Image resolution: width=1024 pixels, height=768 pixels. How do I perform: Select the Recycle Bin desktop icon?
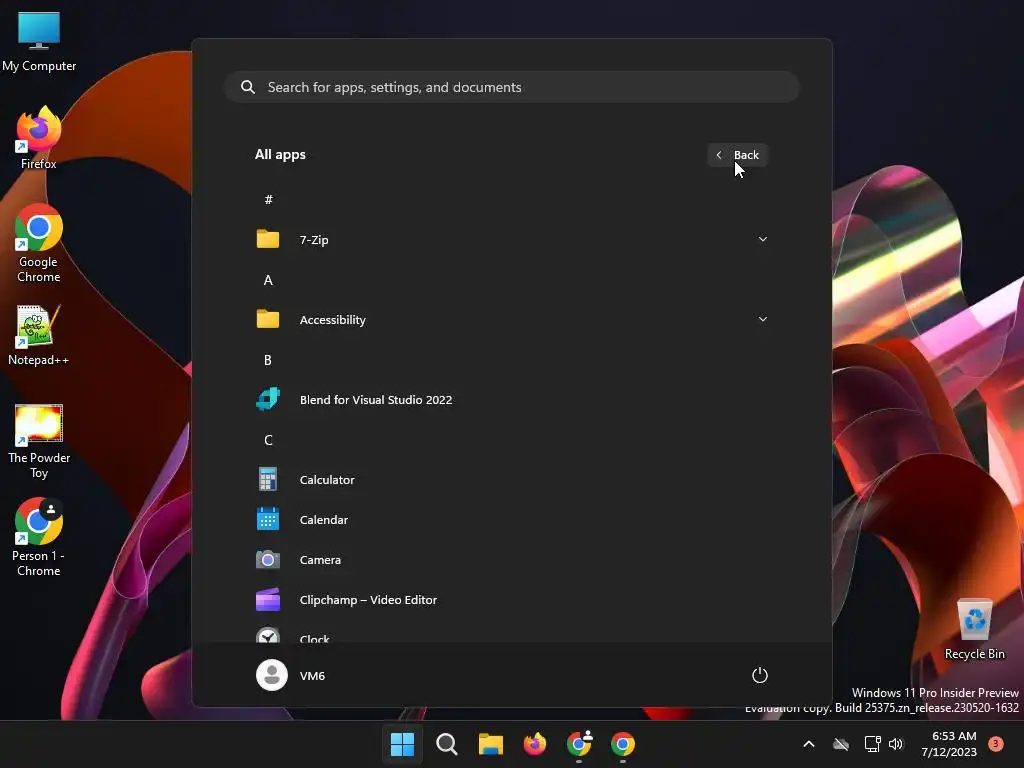[x=974, y=629]
